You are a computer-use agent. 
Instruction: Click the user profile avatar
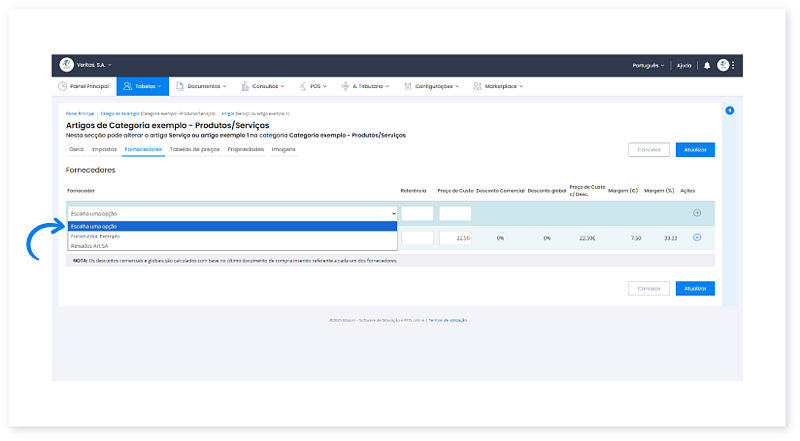[722, 65]
